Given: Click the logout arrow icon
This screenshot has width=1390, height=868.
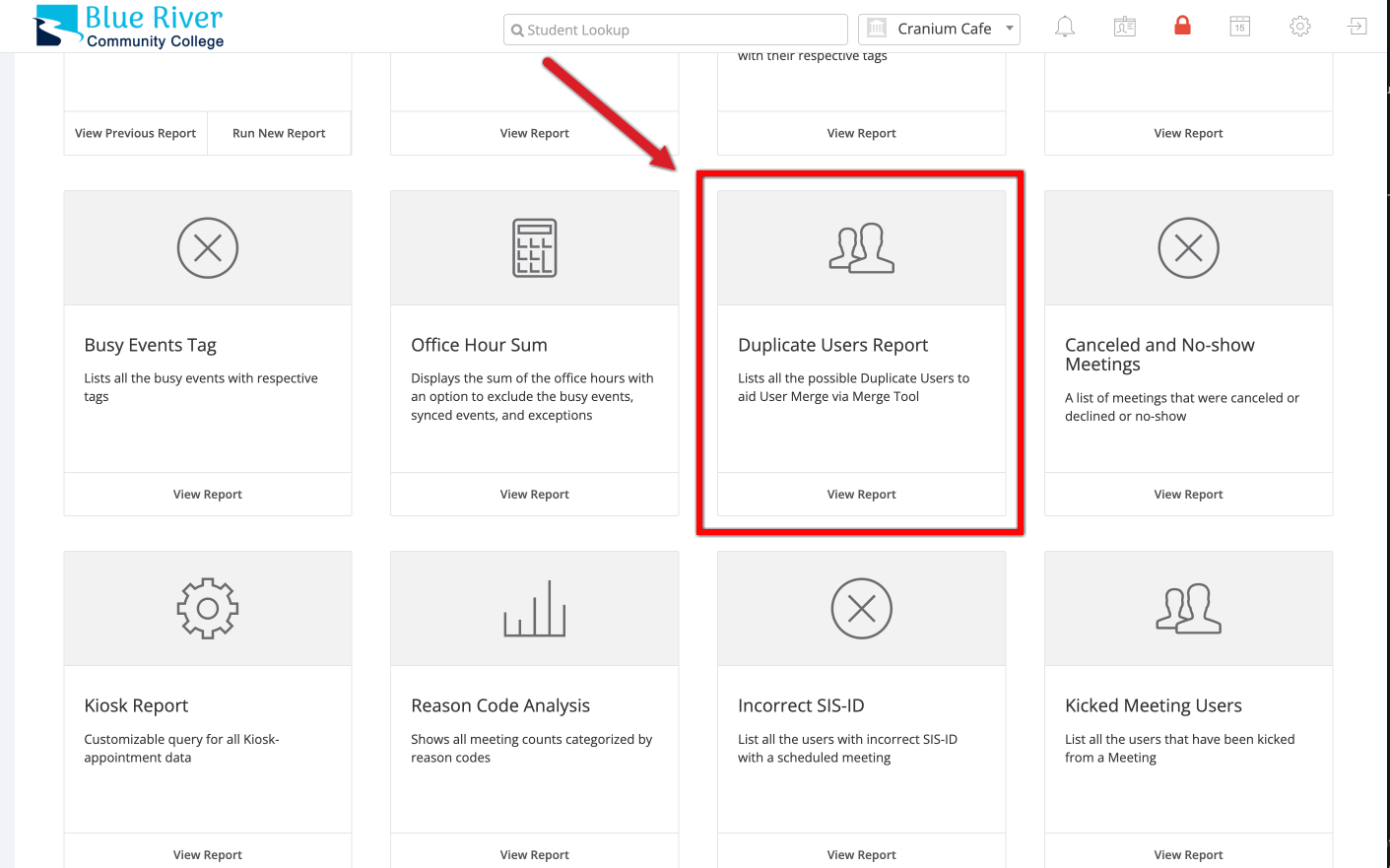Looking at the screenshot, I should 1357,27.
